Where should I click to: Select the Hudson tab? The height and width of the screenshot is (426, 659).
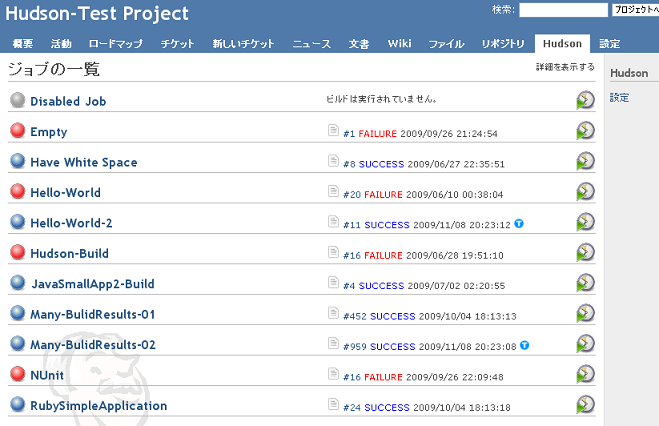tap(562, 44)
